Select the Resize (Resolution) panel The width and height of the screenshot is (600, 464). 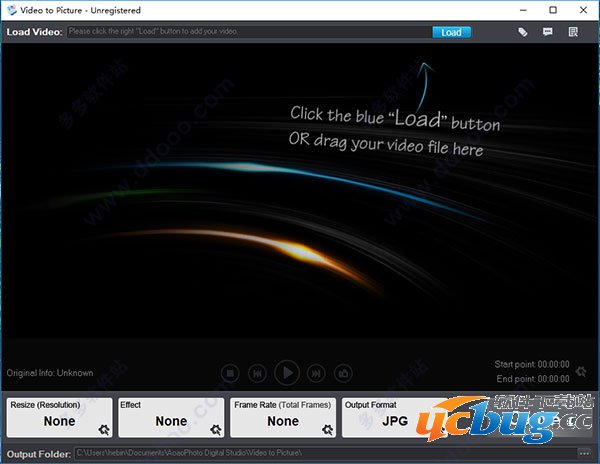coord(58,417)
